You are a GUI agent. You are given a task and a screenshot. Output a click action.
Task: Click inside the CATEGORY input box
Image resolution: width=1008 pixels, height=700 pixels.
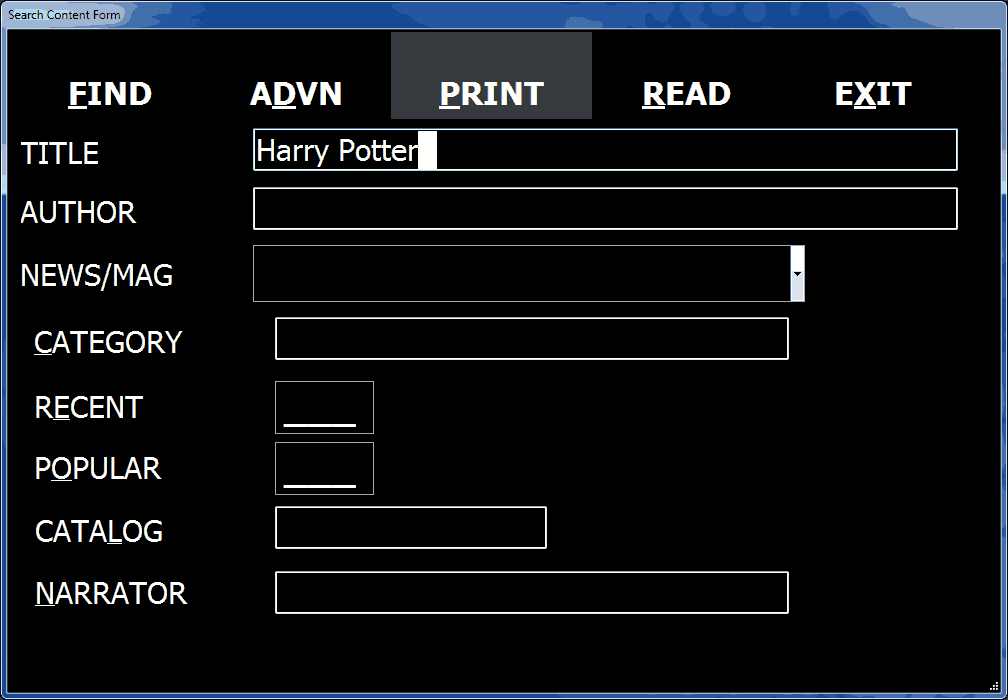pyautogui.click(x=531, y=339)
